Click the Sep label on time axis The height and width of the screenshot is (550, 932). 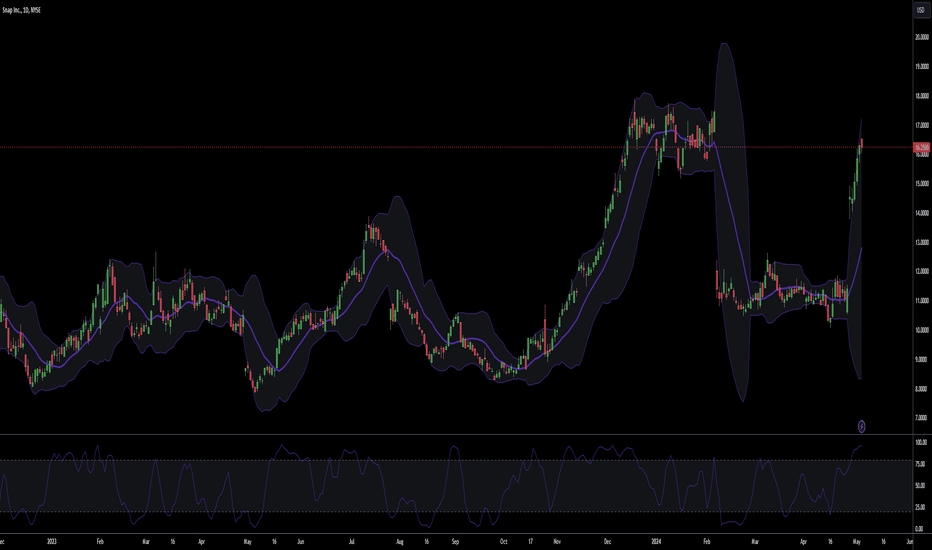[455, 542]
